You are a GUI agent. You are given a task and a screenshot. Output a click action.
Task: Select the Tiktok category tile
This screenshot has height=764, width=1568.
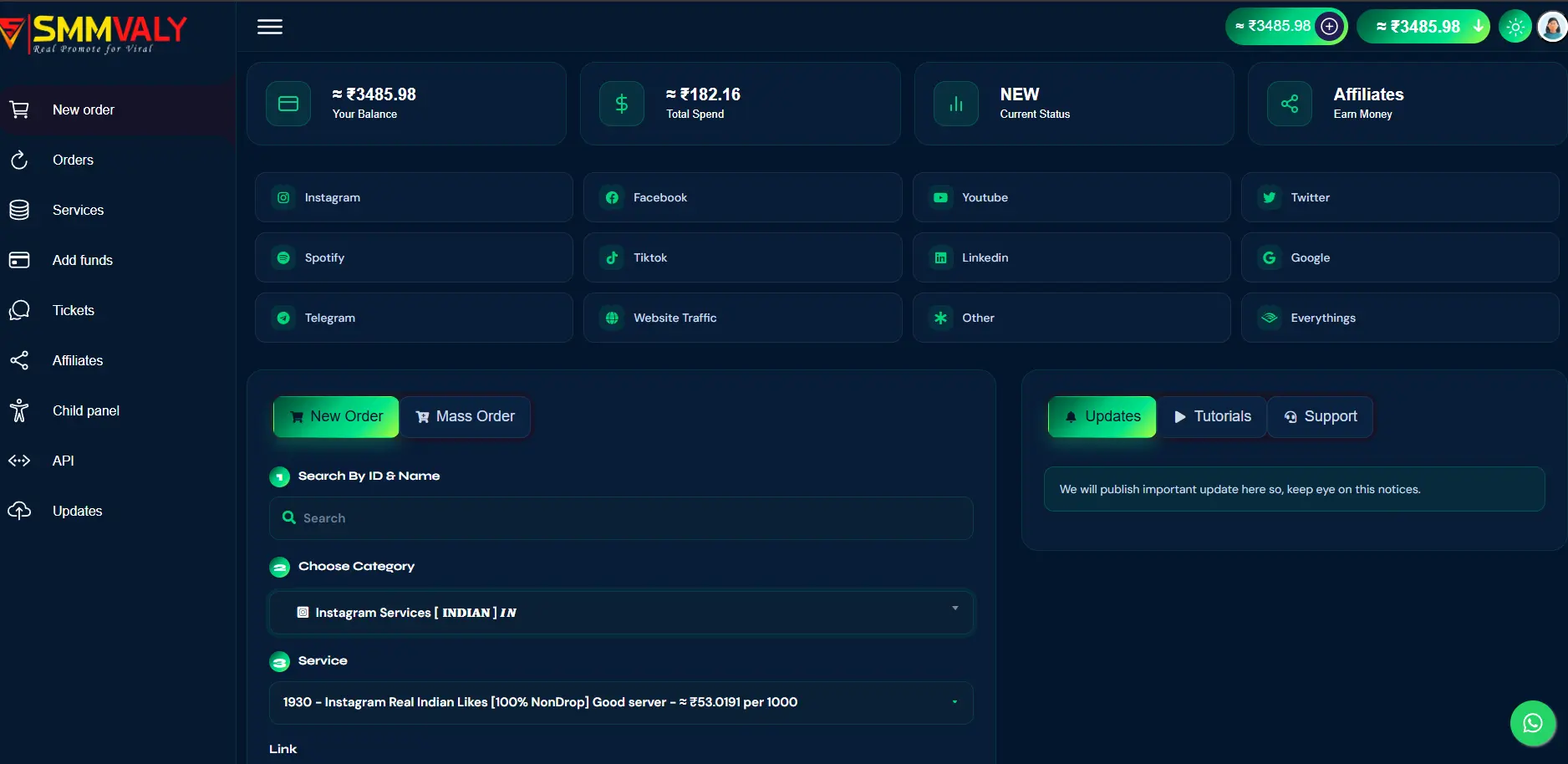point(742,257)
